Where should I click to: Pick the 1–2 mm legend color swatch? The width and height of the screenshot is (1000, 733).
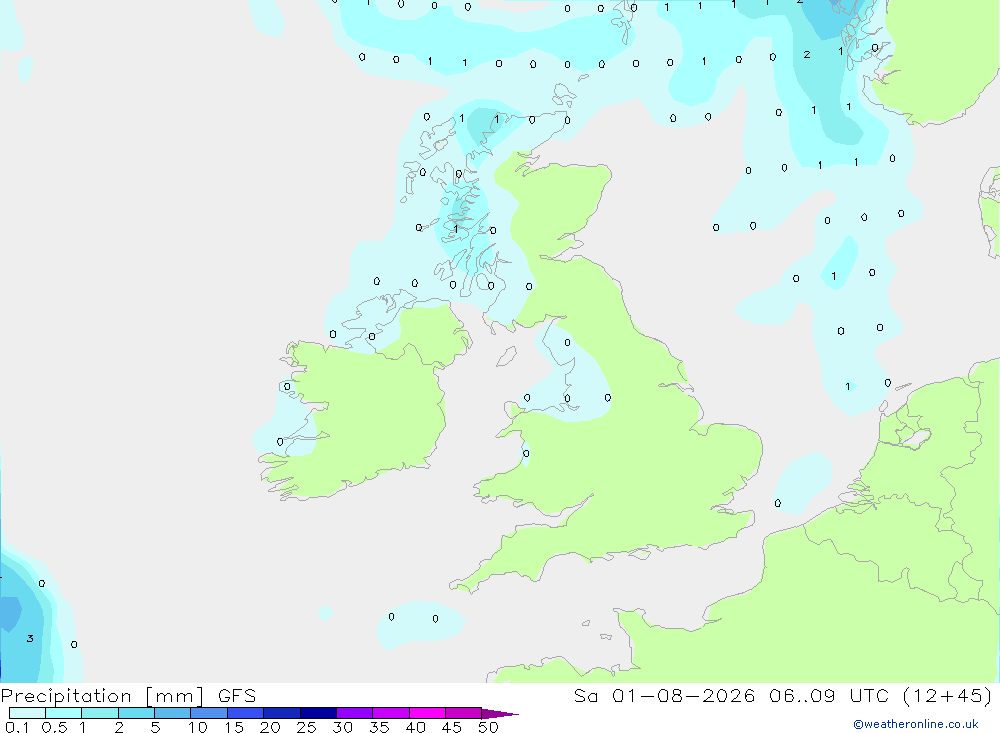tap(100, 713)
